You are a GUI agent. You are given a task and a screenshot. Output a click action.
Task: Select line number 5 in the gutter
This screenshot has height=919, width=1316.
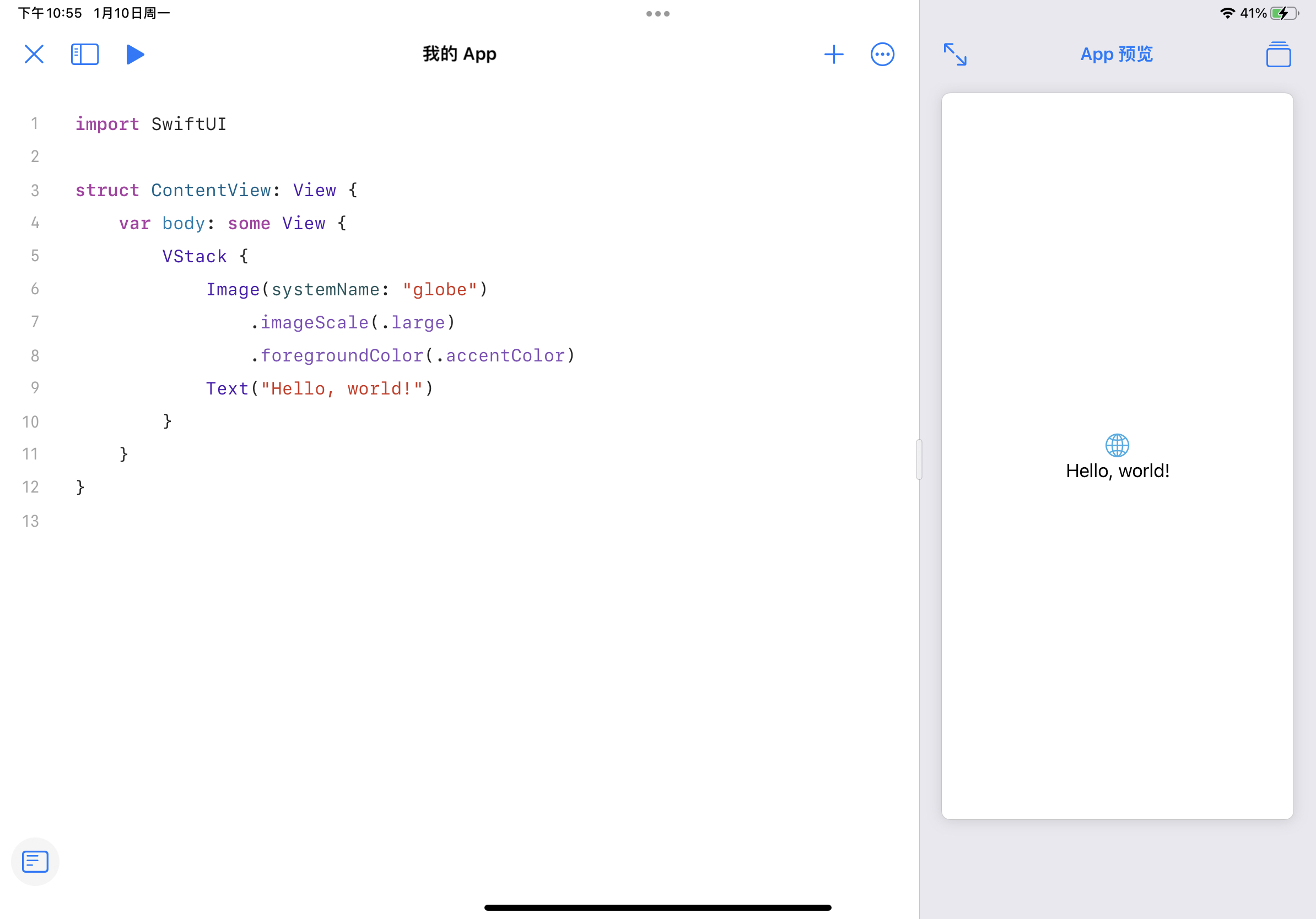click(34, 256)
